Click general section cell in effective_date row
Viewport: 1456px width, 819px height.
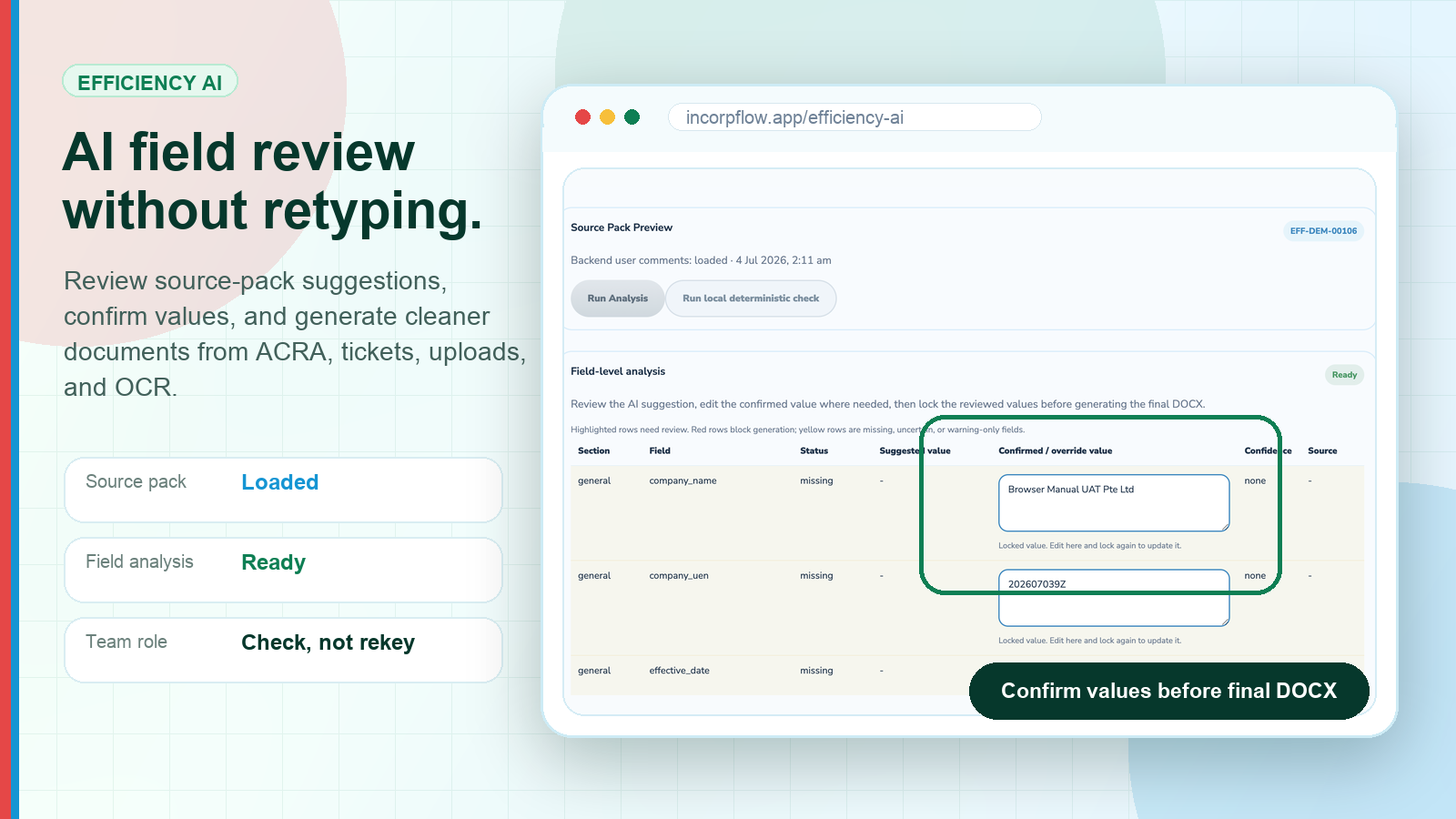594,671
